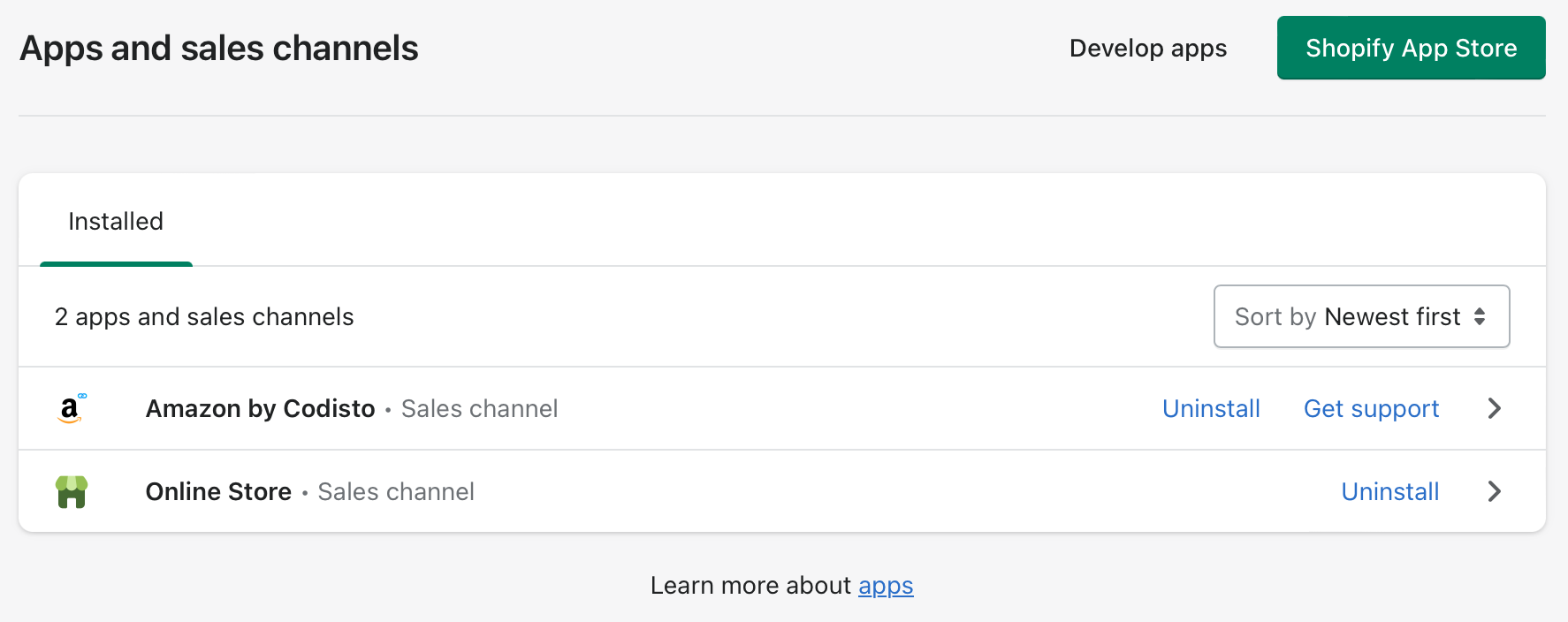Click the Develop apps button

click(1148, 48)
